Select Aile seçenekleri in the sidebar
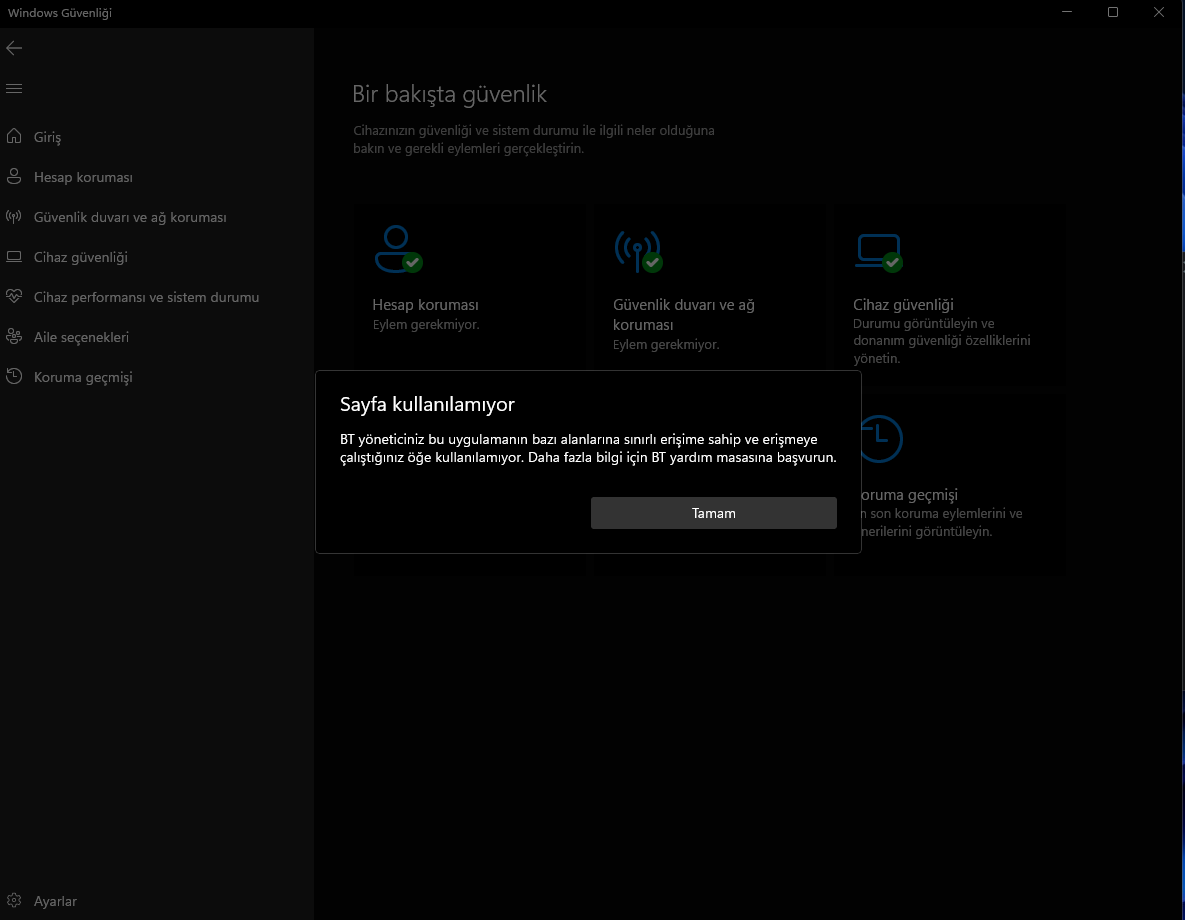This screenshot has height=920, width=1185. (x=156, y=337)
